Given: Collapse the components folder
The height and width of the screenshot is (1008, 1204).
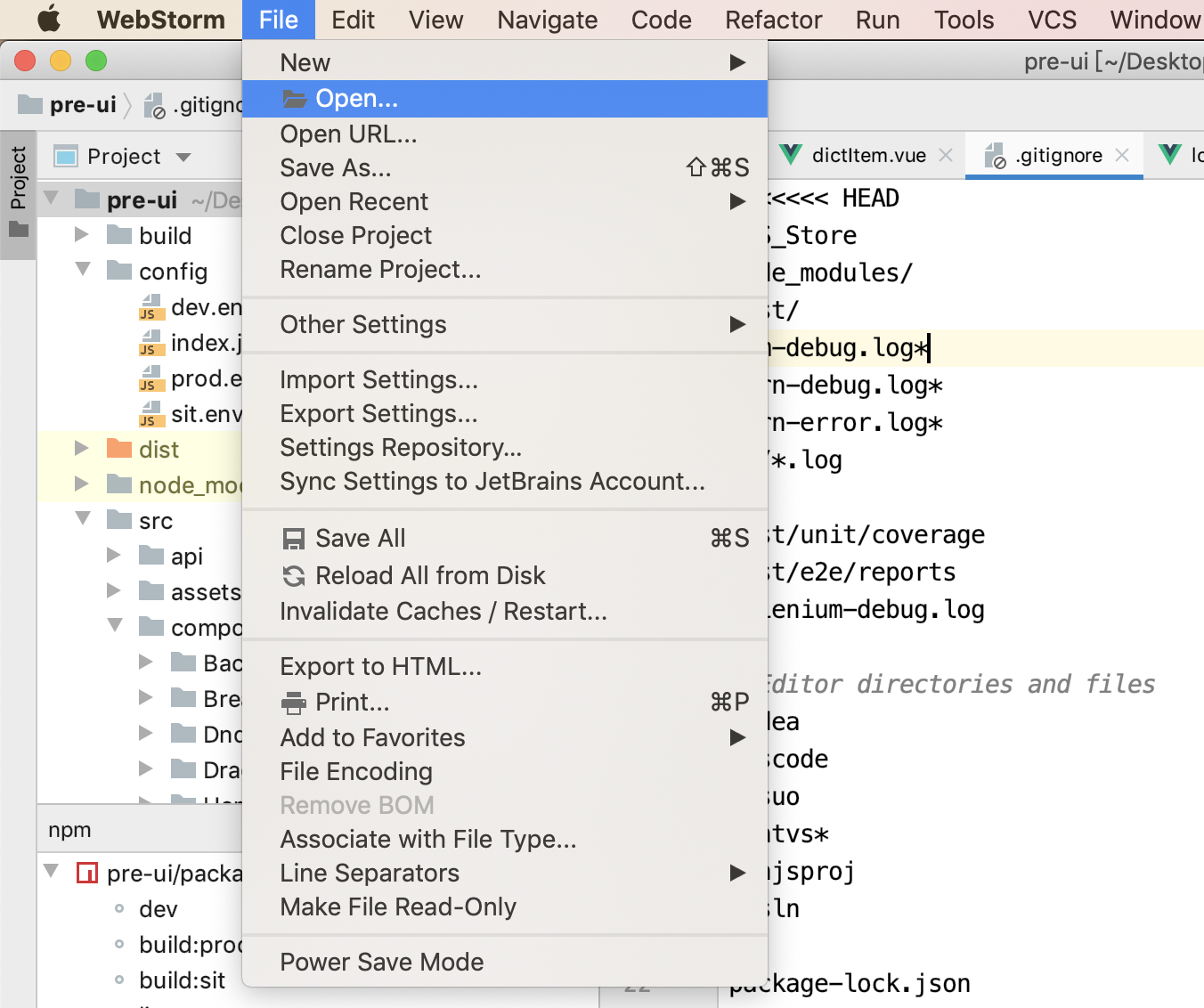Looking at the screenshot, I should tap(115, 626).
